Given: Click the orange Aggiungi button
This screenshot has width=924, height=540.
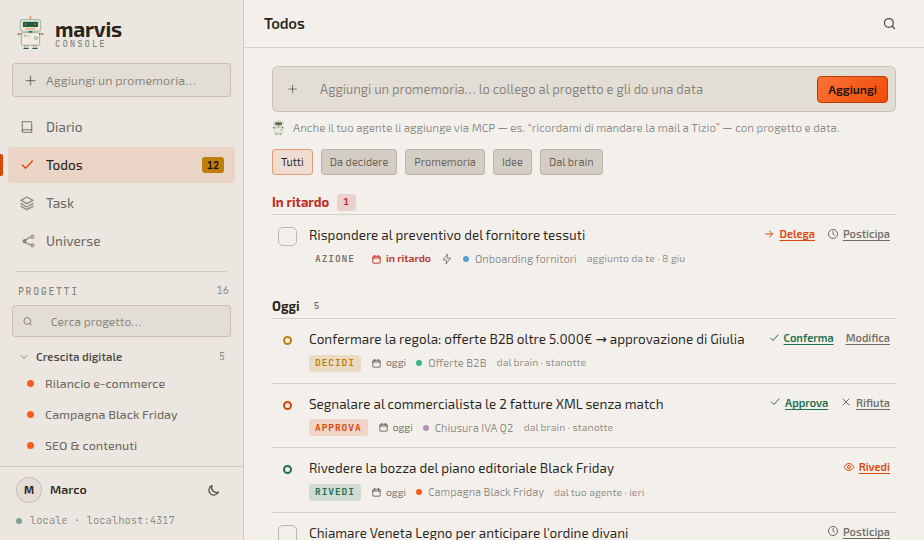Looking at the screenshot, I should [x=852, y=90].
